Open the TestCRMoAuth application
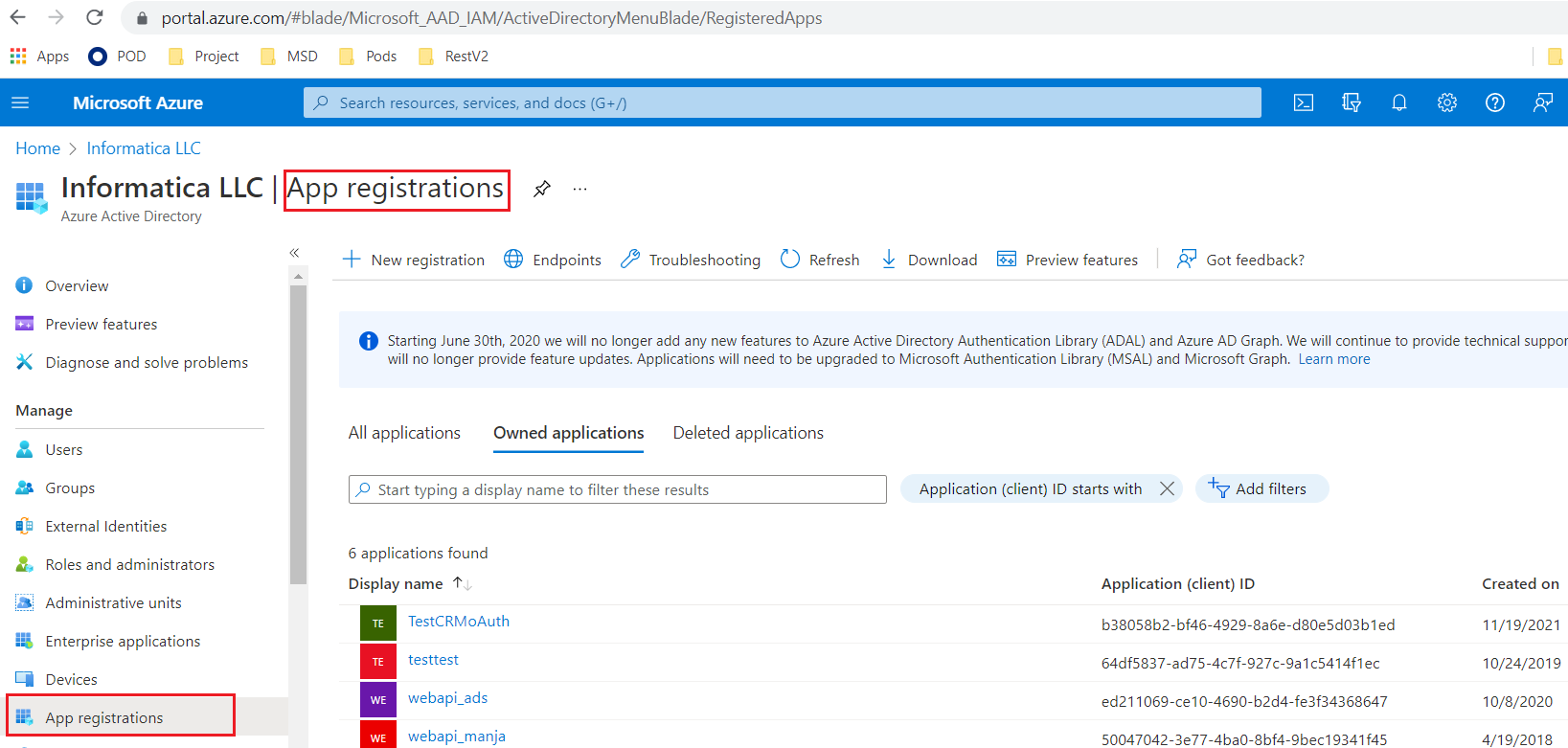Screen dimensions: 1568x748 tap(459, 622)
